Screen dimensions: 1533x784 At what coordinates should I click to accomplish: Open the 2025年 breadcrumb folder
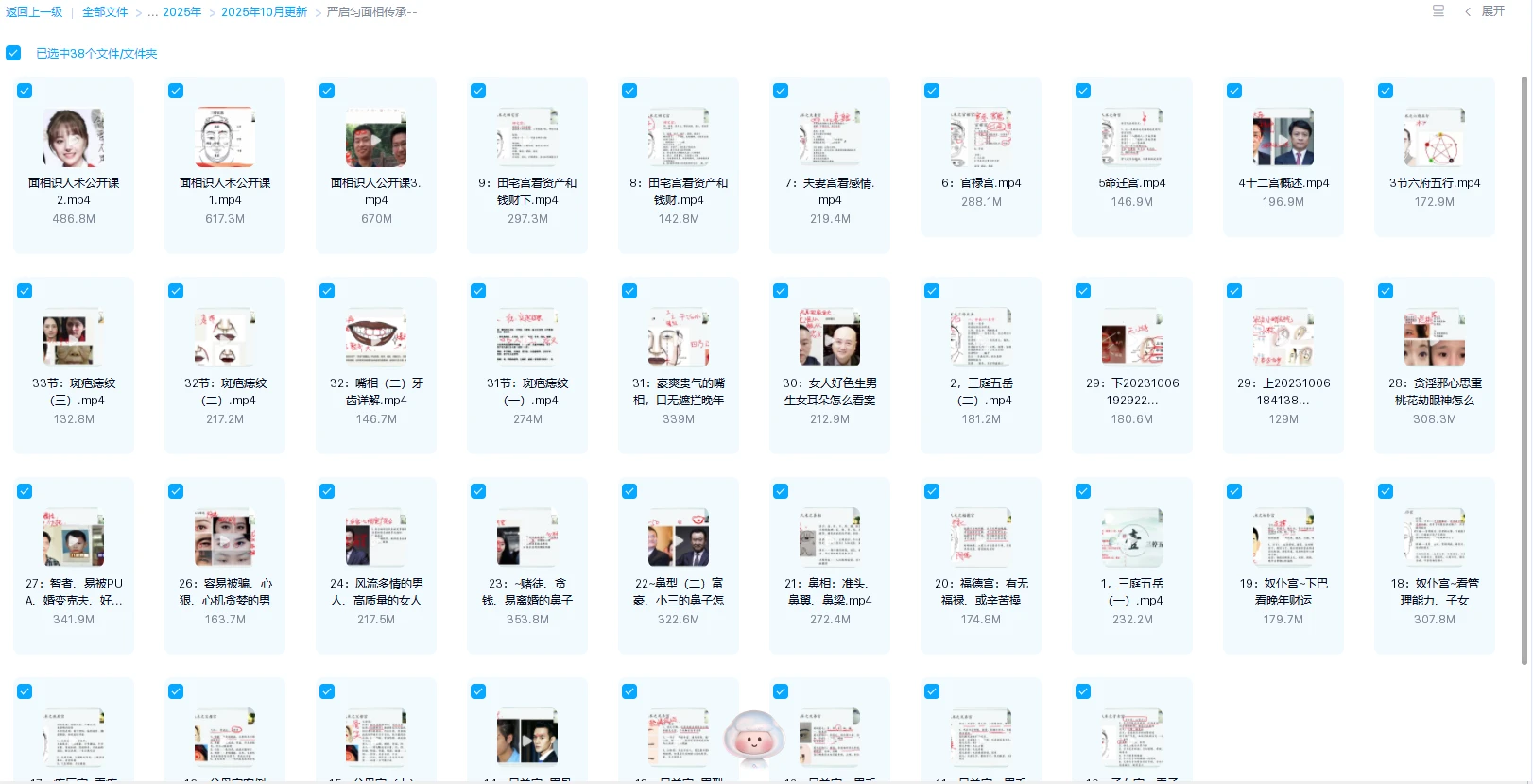point(181,12)
